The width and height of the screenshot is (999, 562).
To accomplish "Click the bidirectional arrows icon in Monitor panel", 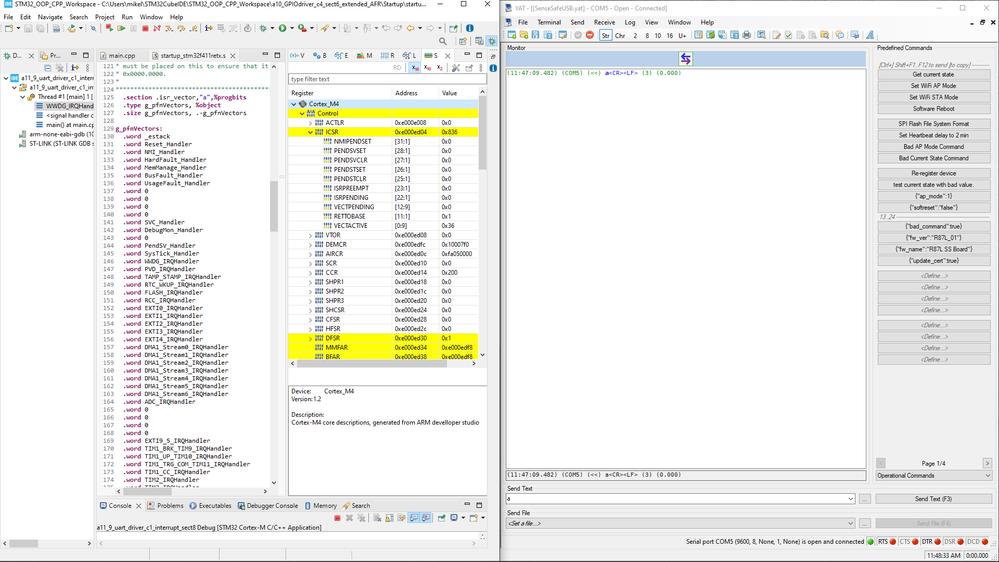I will (x=686, y=59).
